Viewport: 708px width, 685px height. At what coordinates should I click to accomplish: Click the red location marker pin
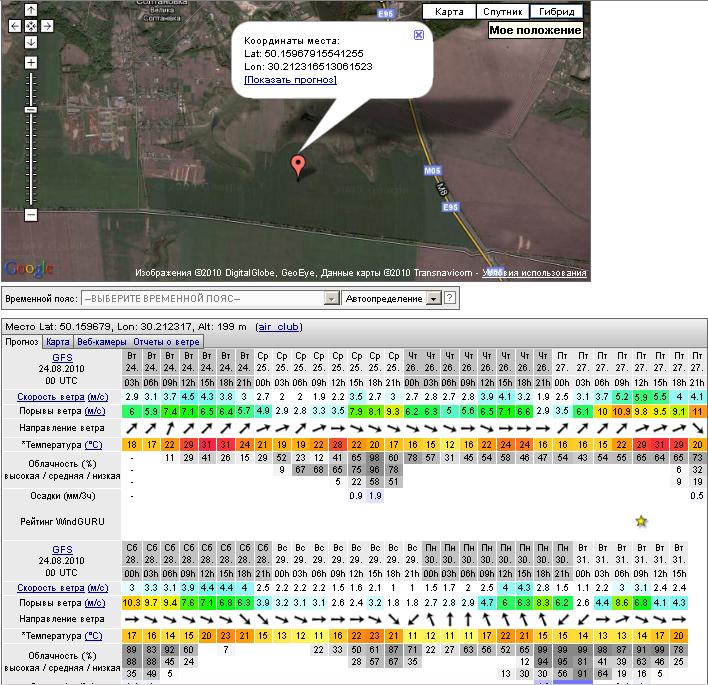[x=297, y=165]
